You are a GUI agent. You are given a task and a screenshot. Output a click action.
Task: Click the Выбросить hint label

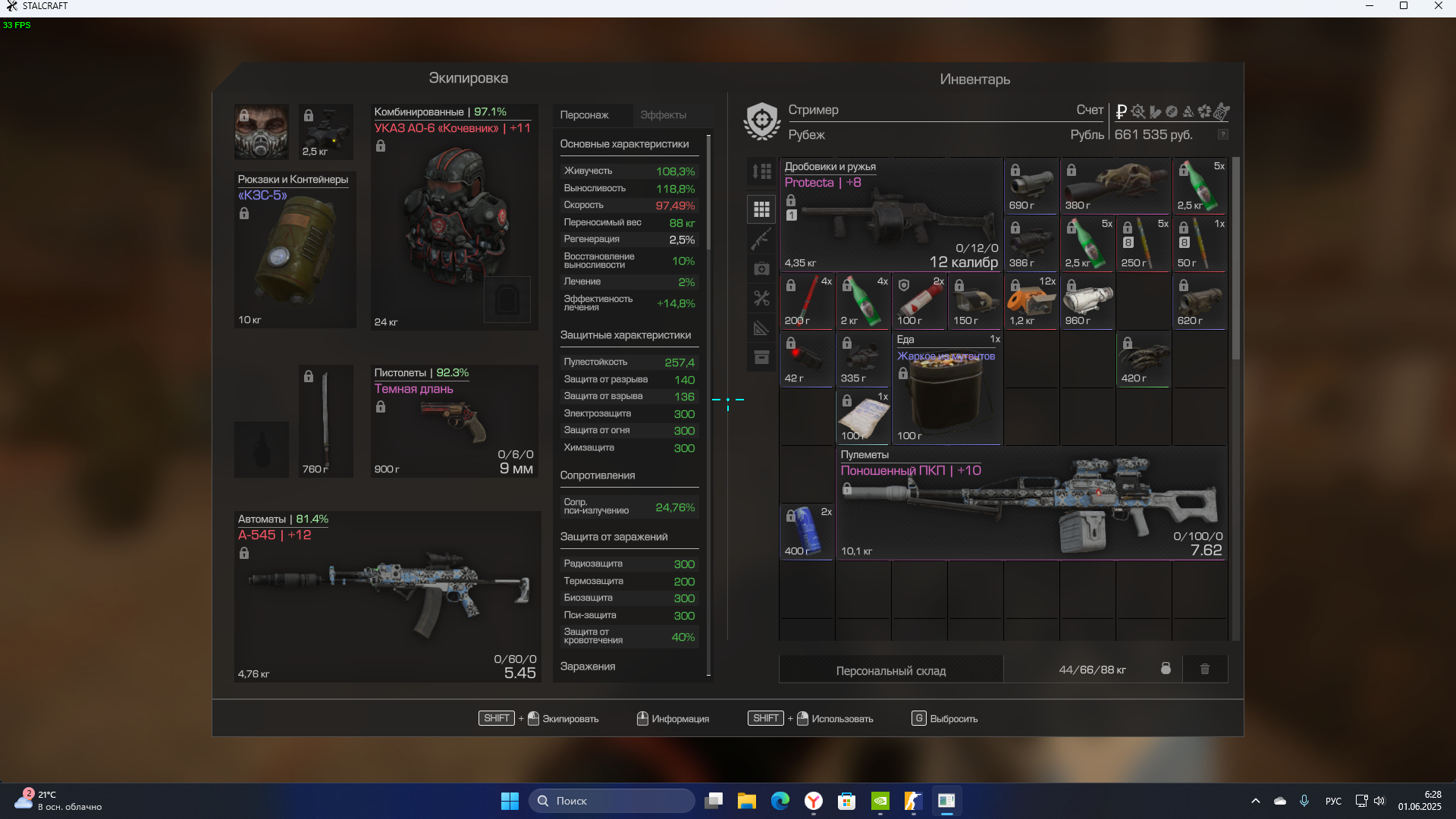tap(954, 719)
